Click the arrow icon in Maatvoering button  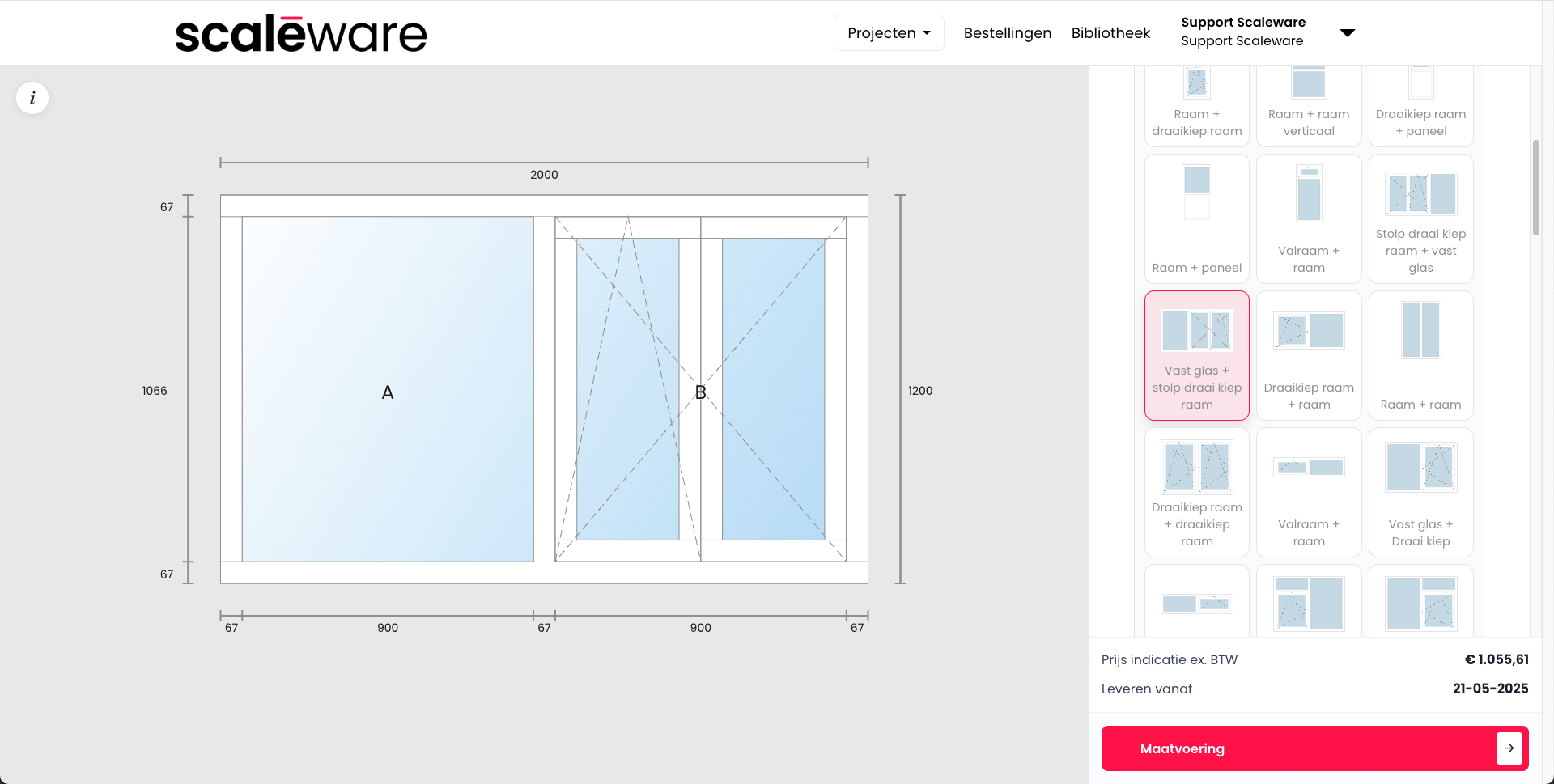(x=1509, y=748)
